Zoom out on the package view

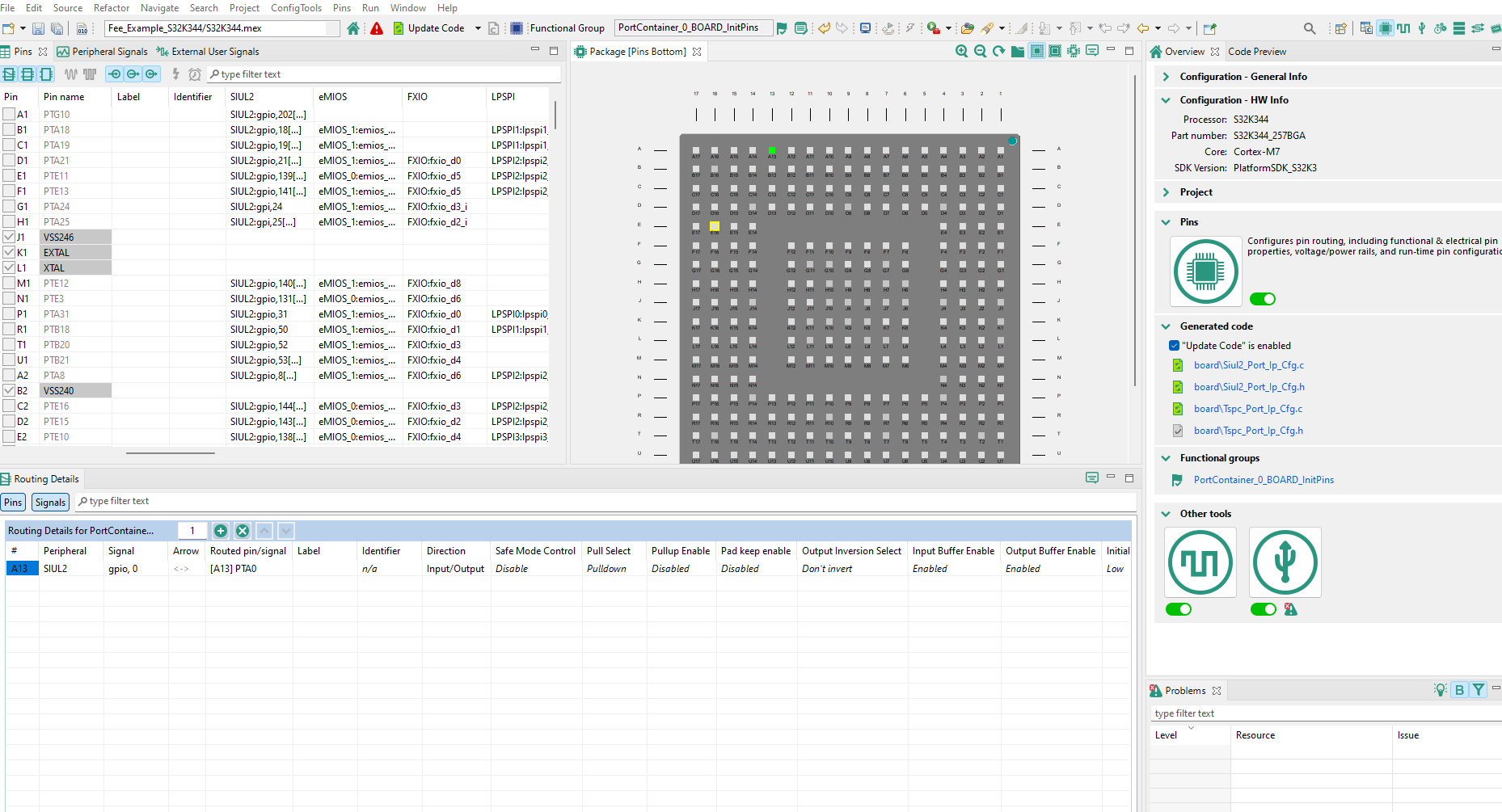point(980,51)
